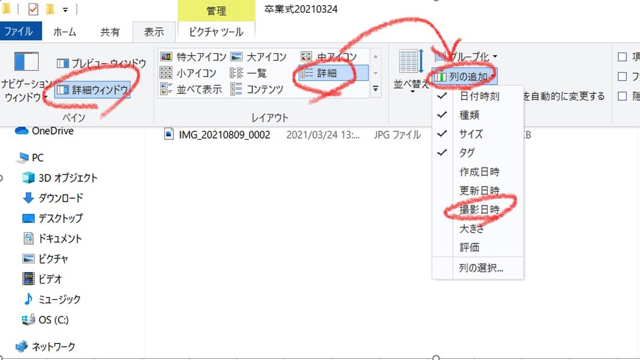Uncheck サイズ column option

[478, 134]
